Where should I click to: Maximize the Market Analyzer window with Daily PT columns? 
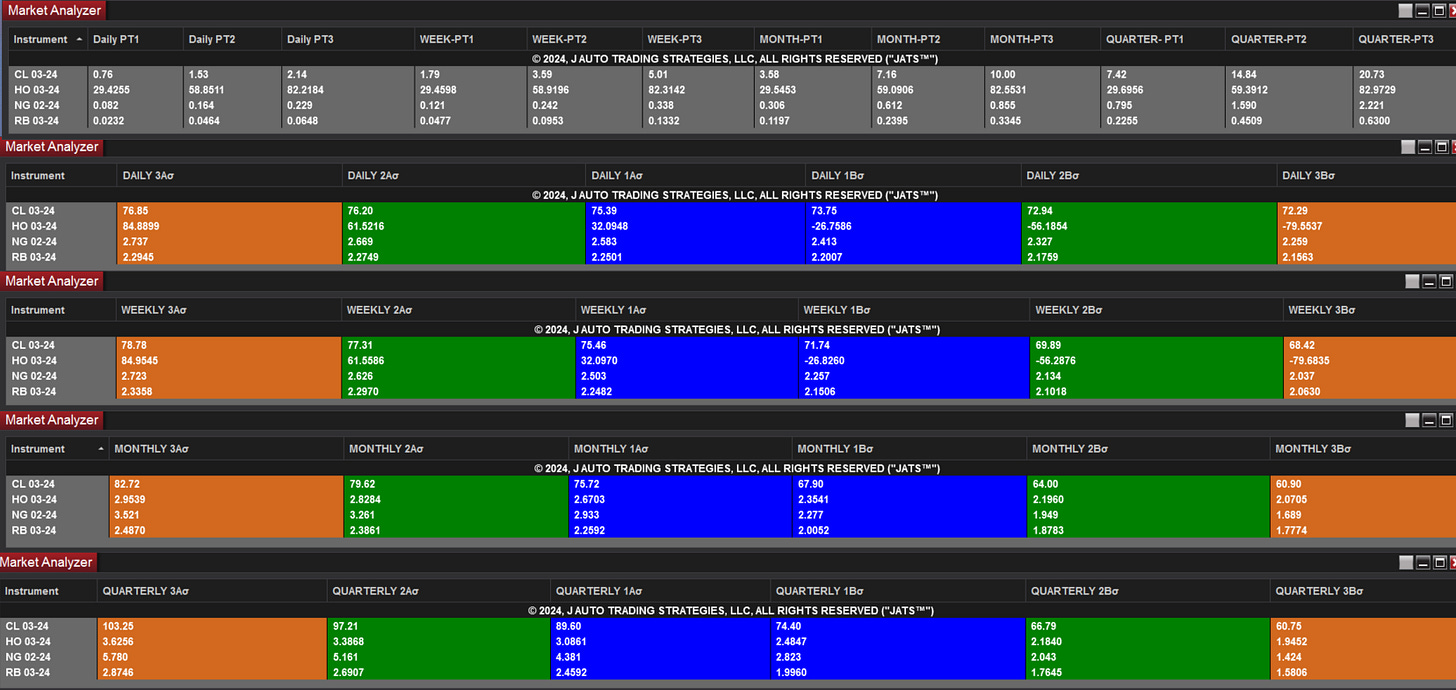tap(1441, 11)
